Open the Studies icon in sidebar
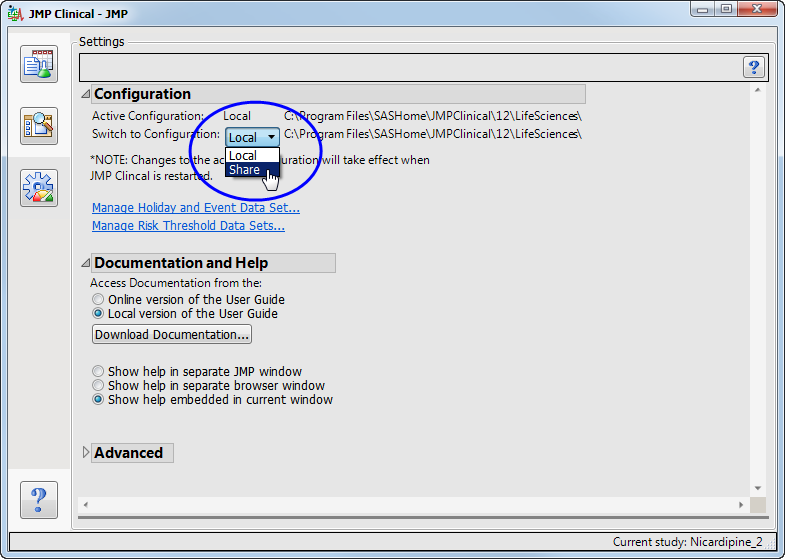This screenshot has height=559, width=785. 39,64
